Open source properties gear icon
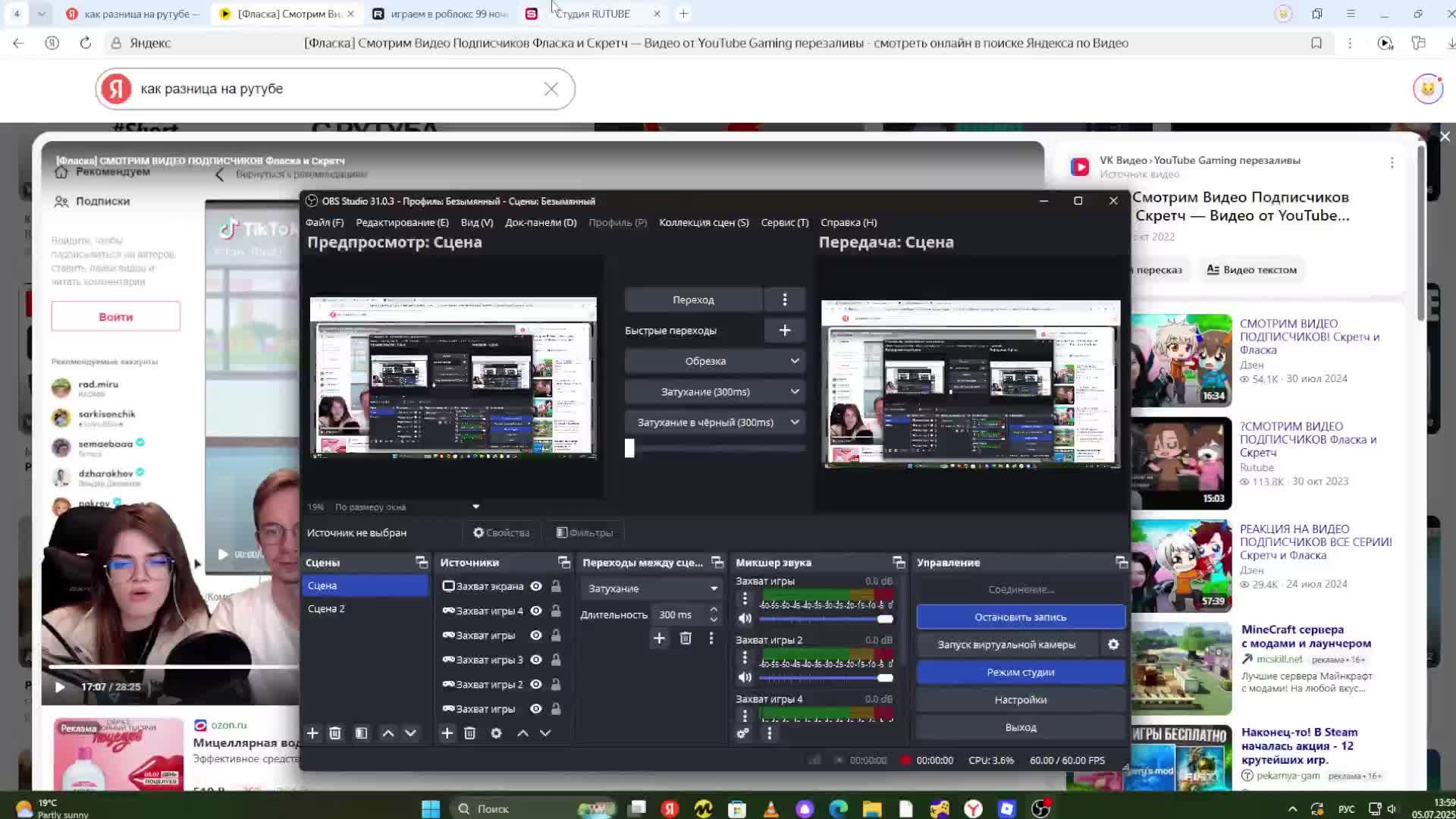The width and height of the screenshot is (1456, 819). [x=496, y=733]
